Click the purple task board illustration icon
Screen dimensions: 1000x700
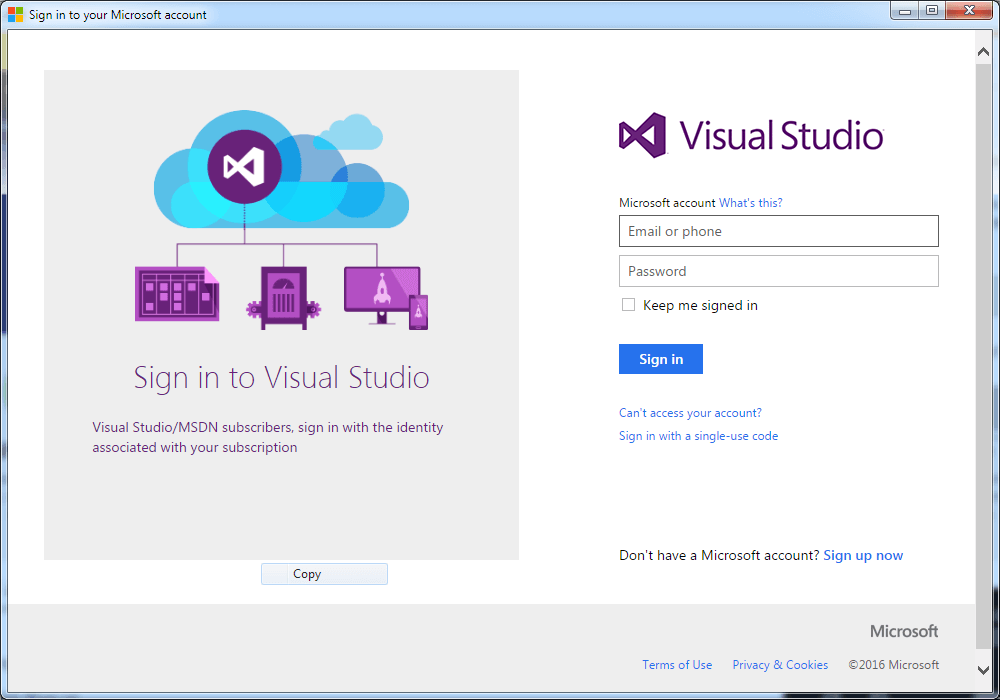coord(177,294)
